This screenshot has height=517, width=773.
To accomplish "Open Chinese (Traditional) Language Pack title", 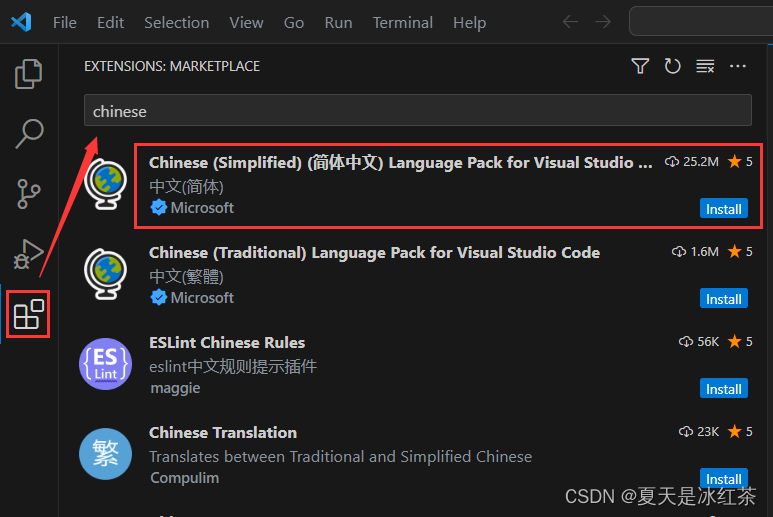I will [x=374, y=252].
